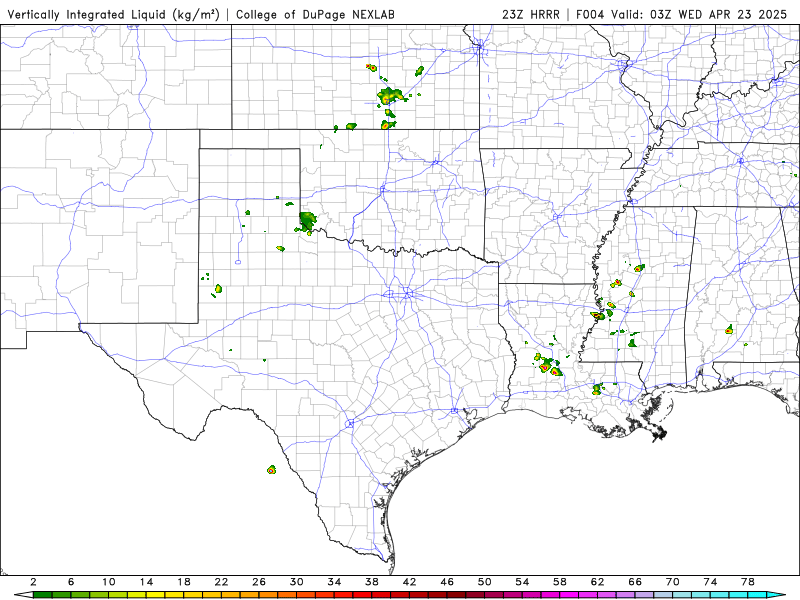Click the "Vertically Integrated Liquid (kg/m²)" title

113,14
